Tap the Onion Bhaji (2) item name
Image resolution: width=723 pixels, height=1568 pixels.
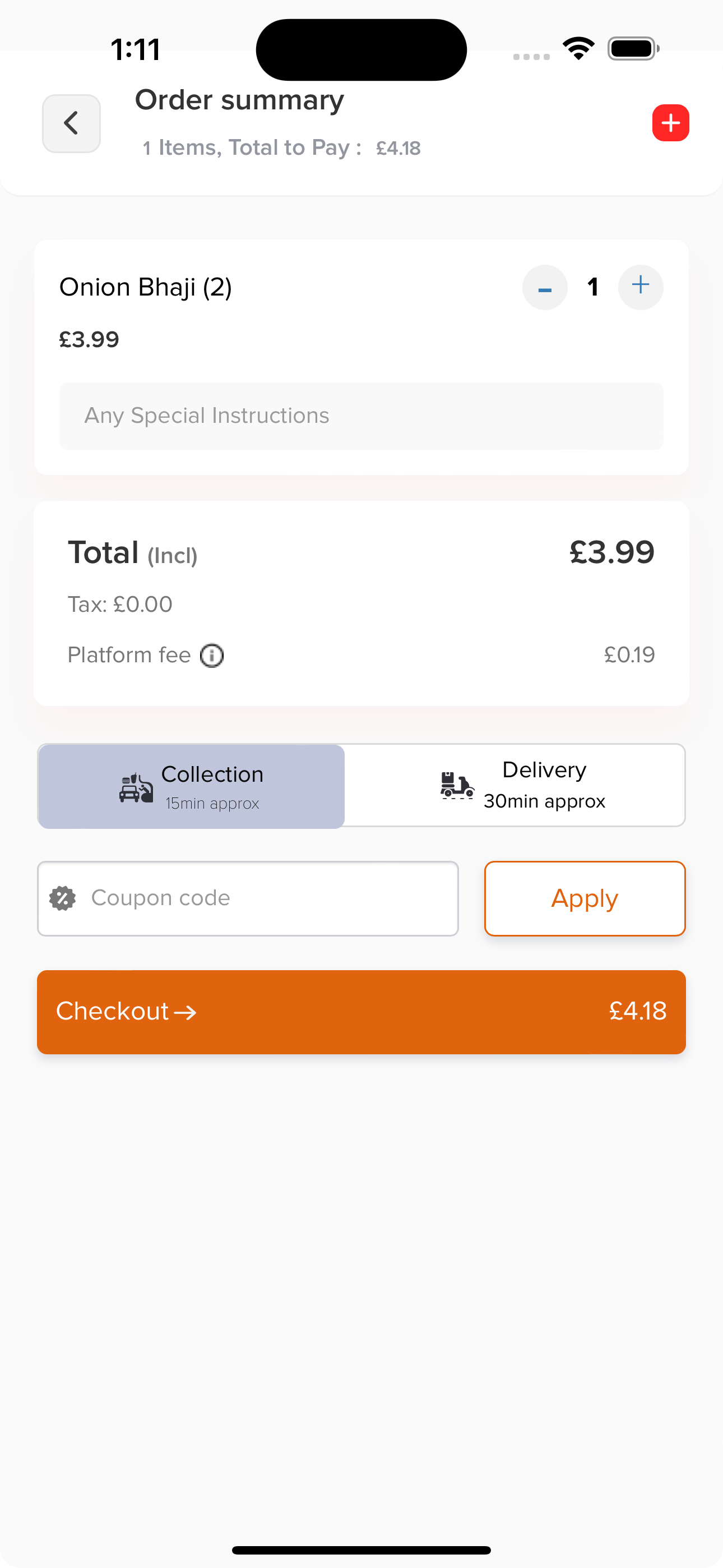point(146,287)
